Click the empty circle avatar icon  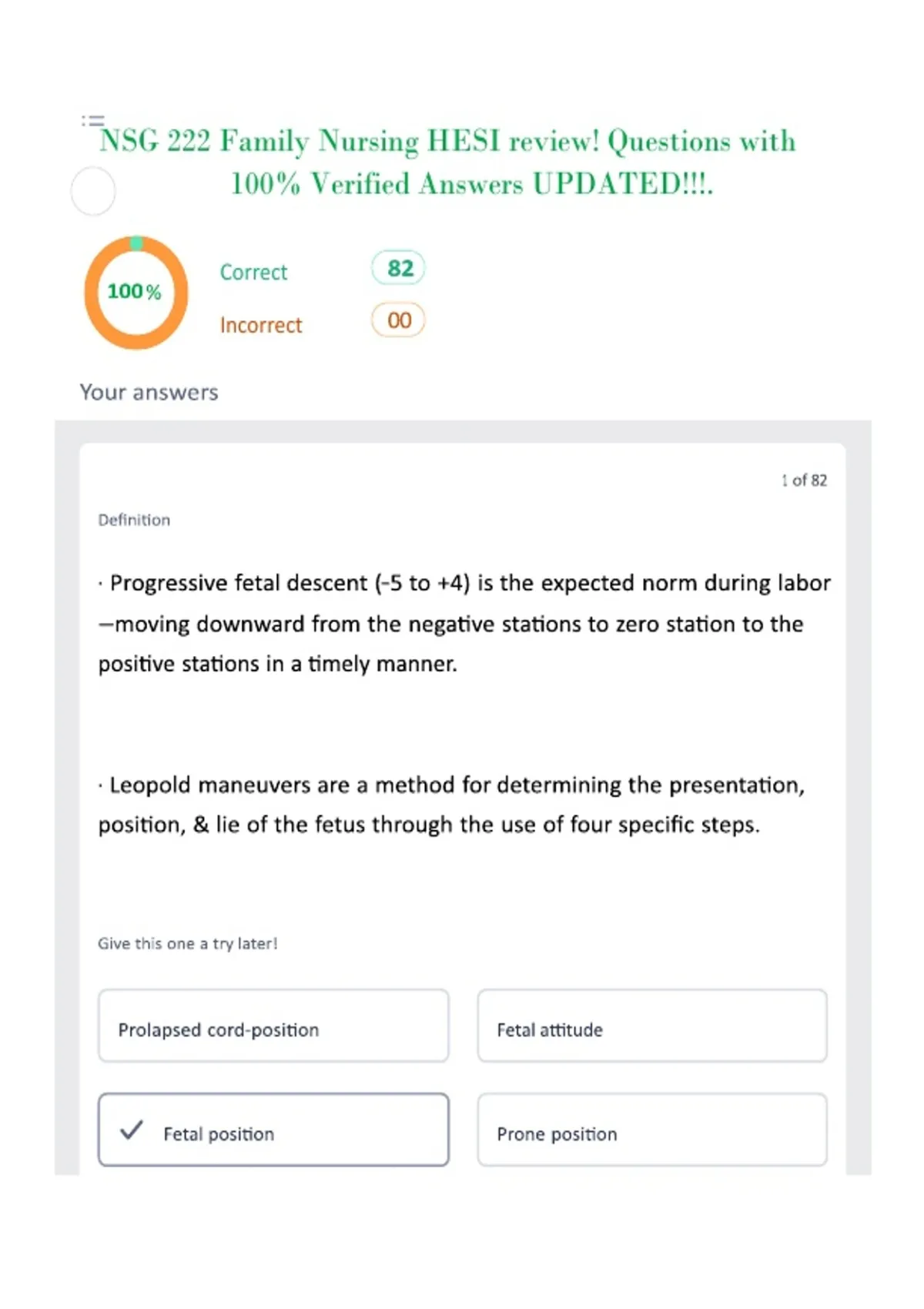93,191
